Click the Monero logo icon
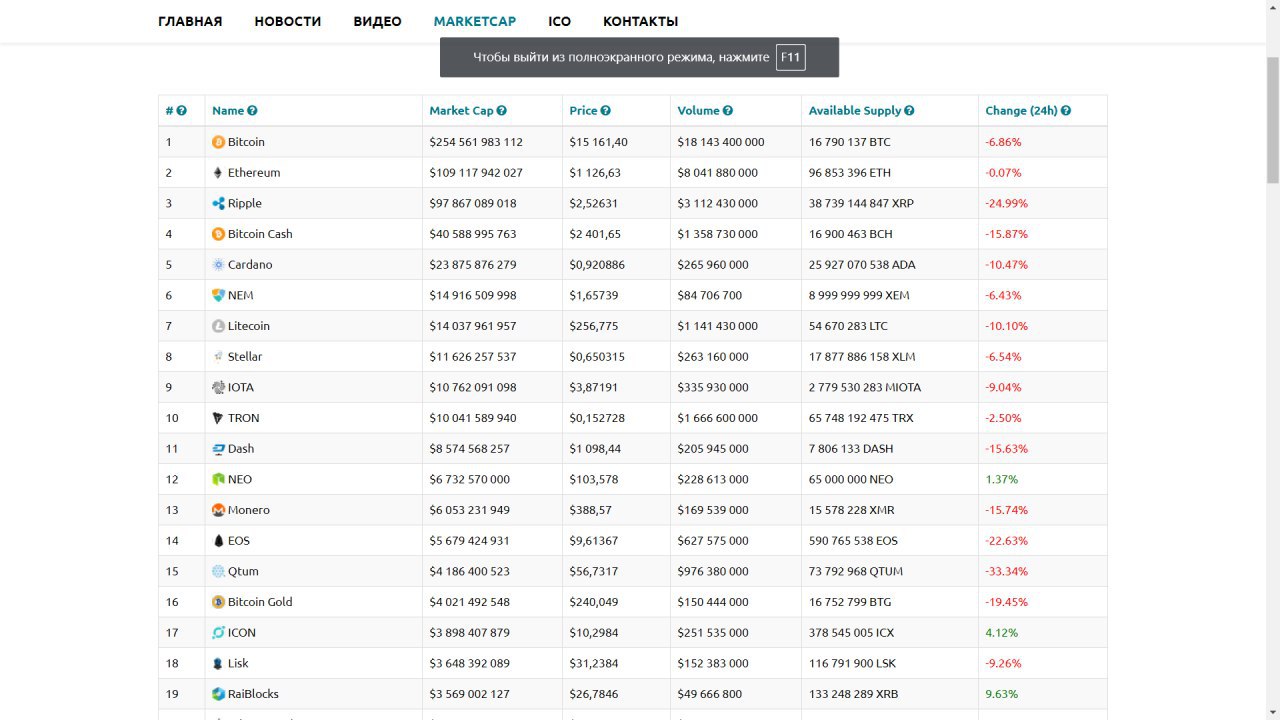Viewport: 1280px width, 720px height. point(218,510)
